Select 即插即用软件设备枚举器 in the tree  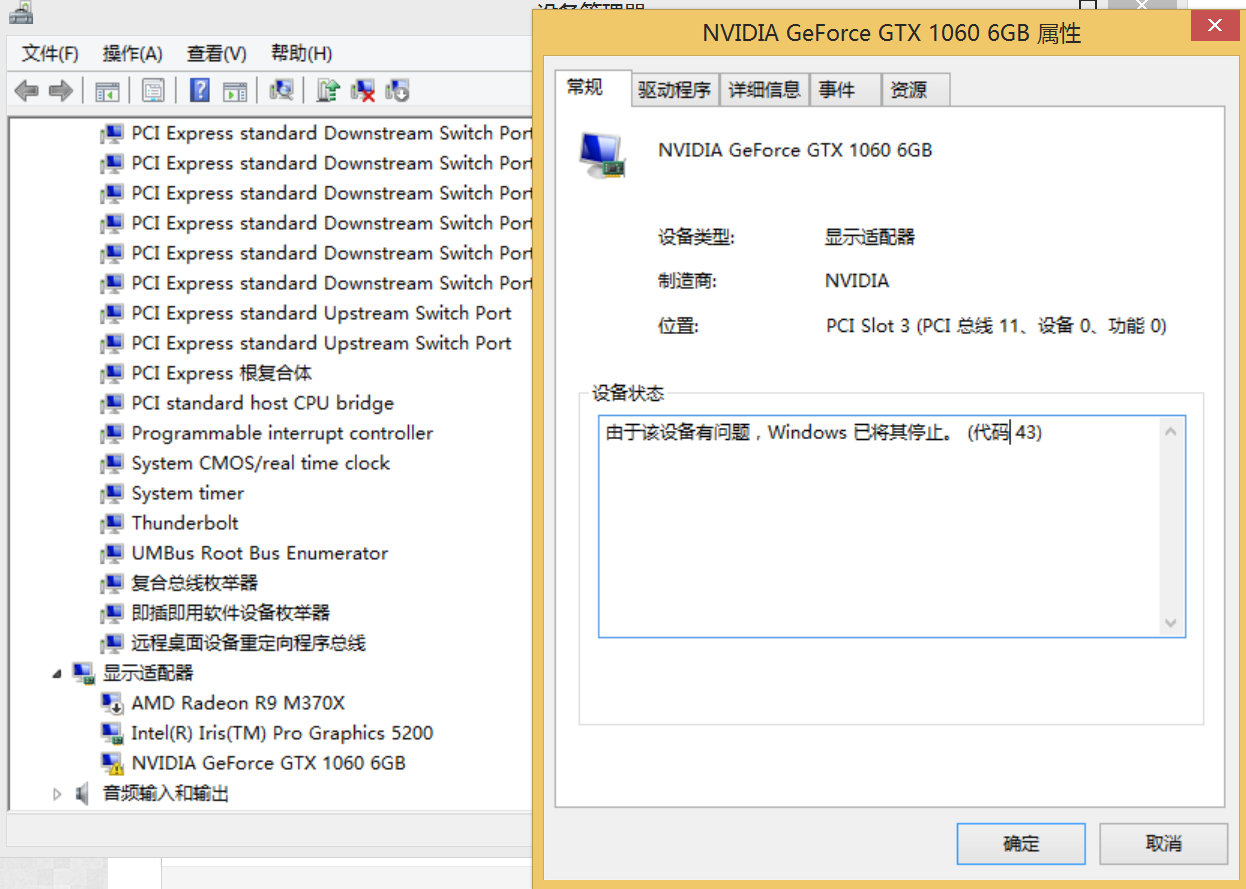(231, 613)
